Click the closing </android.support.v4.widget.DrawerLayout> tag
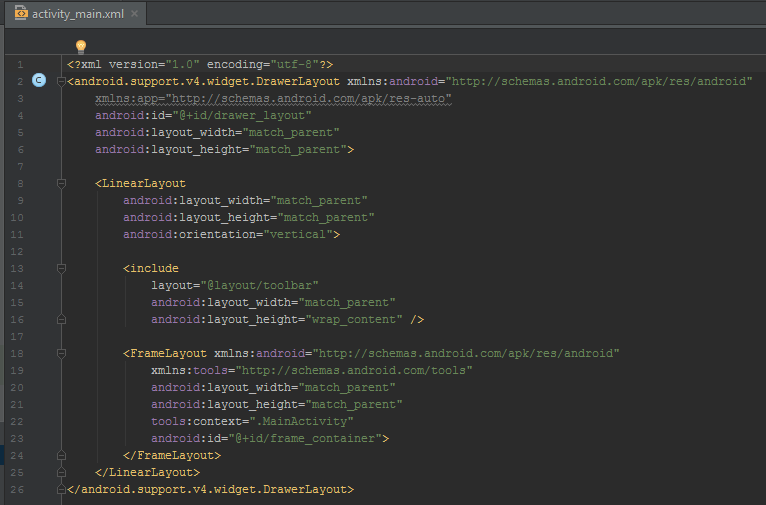This screenshot has width=766, height=505. click(211, 489)
